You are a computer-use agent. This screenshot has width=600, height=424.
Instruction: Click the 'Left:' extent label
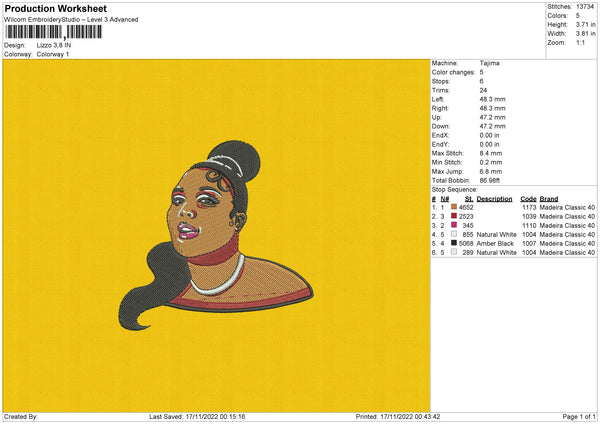pos(438,99)
